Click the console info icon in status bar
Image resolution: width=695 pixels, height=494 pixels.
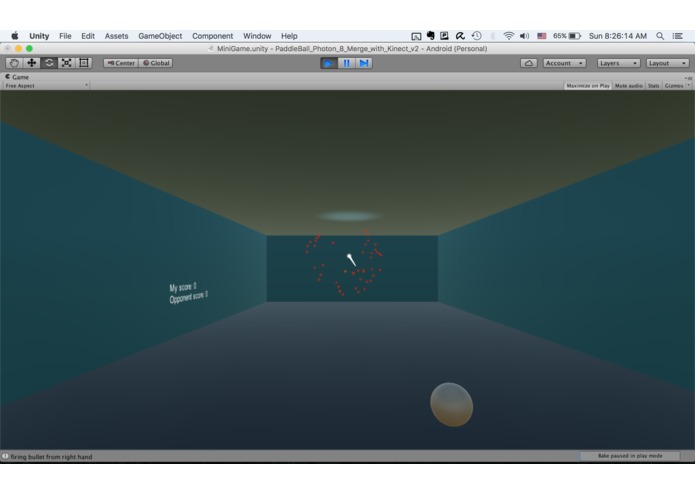pyautogui.click(x=5, y=456)
